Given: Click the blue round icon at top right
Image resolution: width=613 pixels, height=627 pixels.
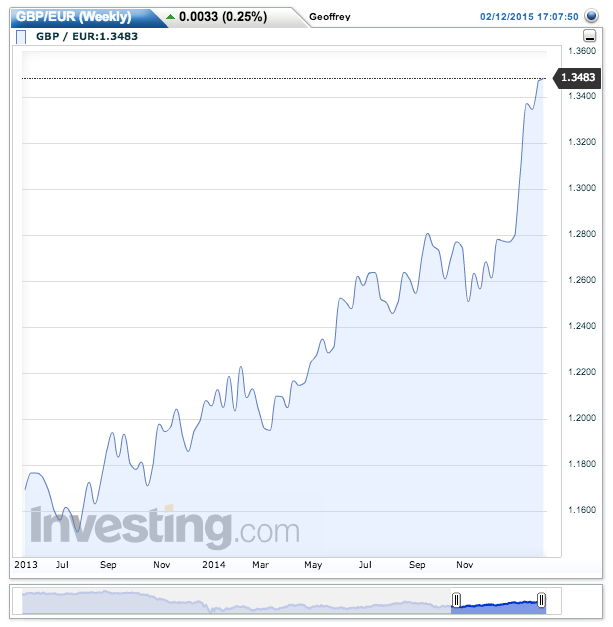Looking at the screenshot, I should (x=591, y=17).
